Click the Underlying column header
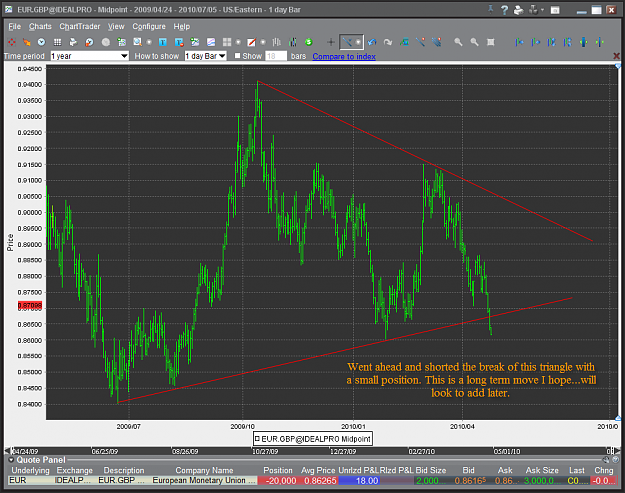Image resolution: width=625 pixels, height=493 pixels. click(x=30, y=470)
